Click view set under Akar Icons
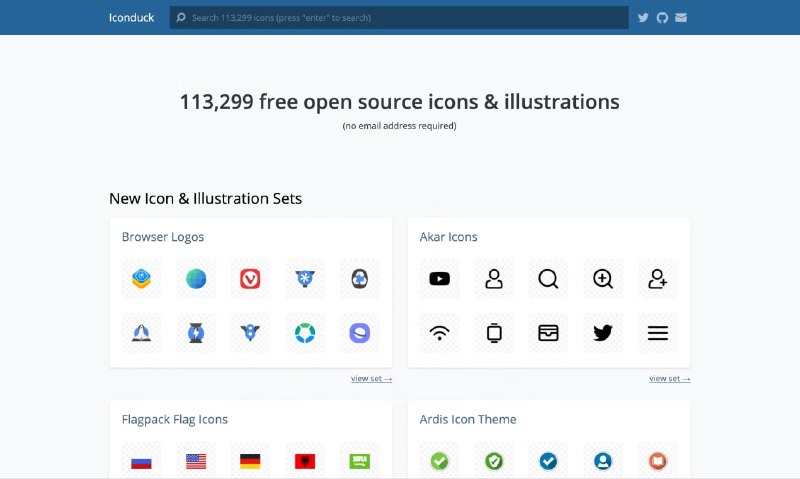The image size is (800, 479). [x=669, y=379]
